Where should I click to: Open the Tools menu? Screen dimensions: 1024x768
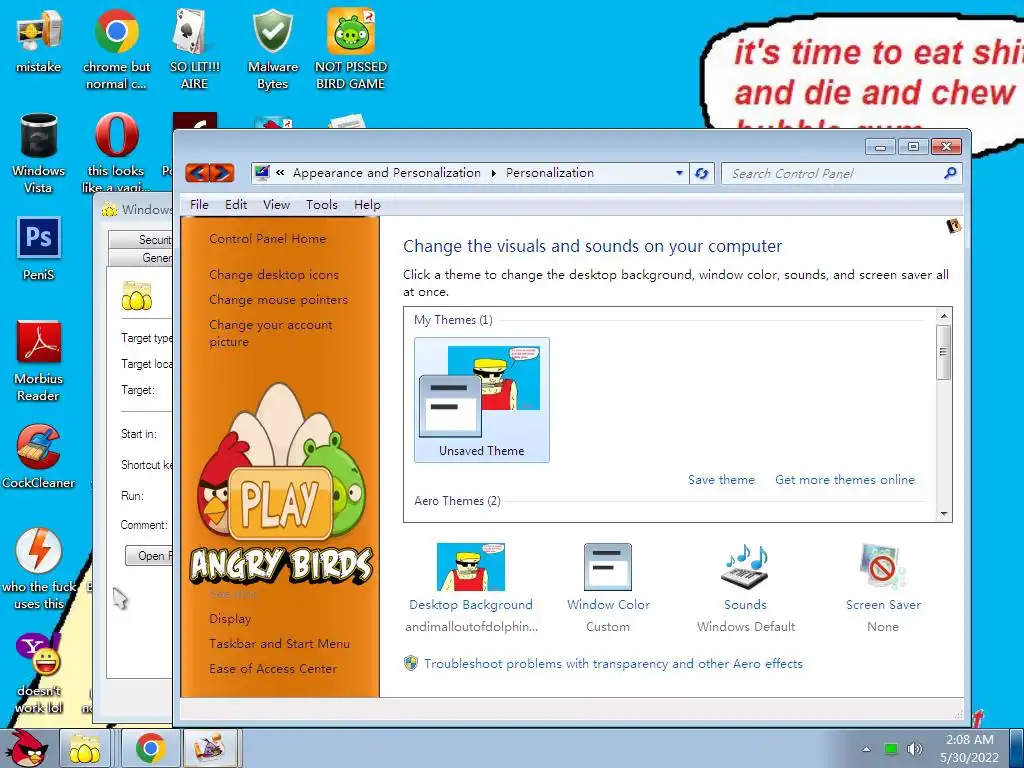[x=322, y=204]
